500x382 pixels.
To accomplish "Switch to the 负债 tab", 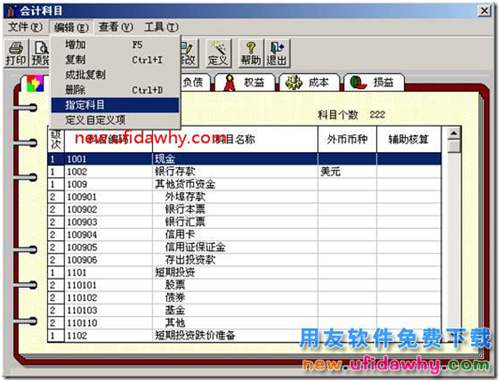I will click(195, 82).
